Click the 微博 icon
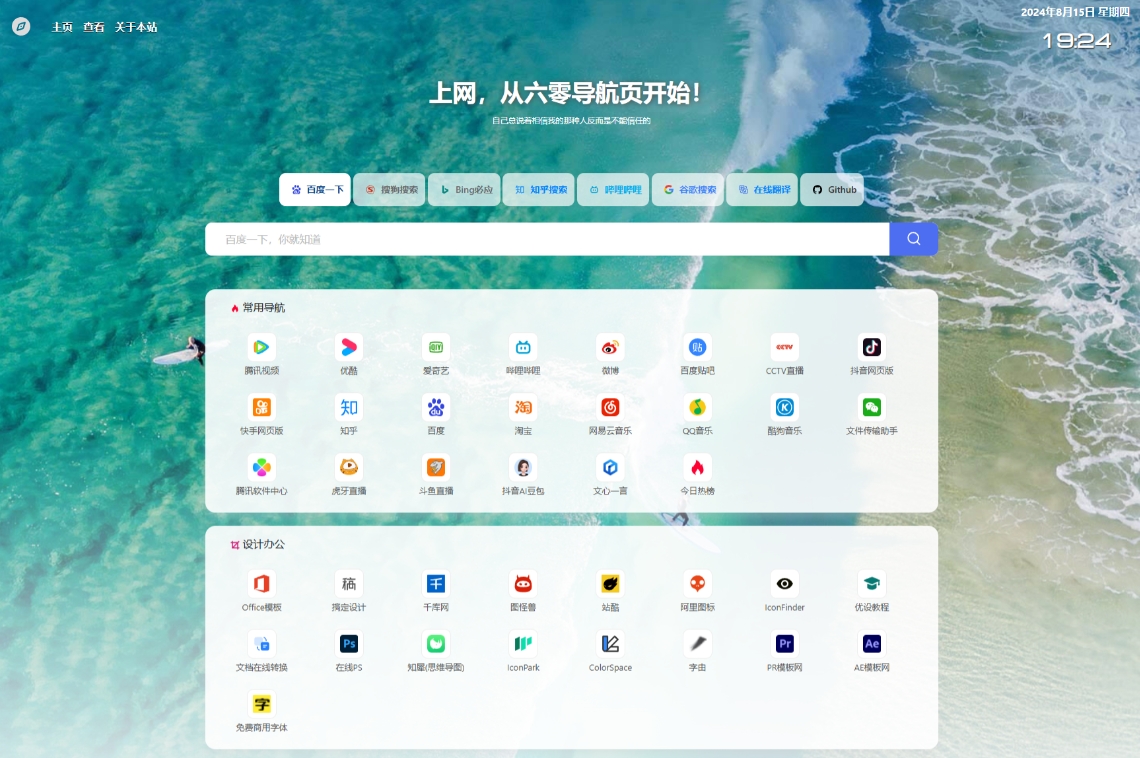 click(x=610, y=348)
